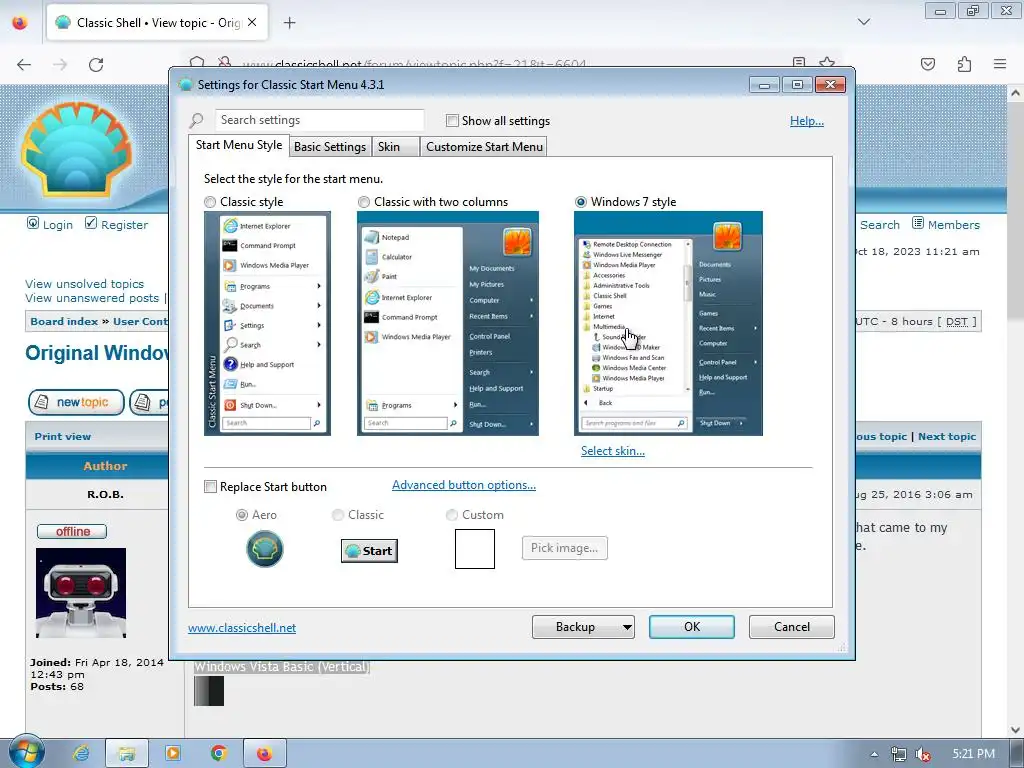1024x768 pixels.
Task: Click forum Register link
Action: 124,225
